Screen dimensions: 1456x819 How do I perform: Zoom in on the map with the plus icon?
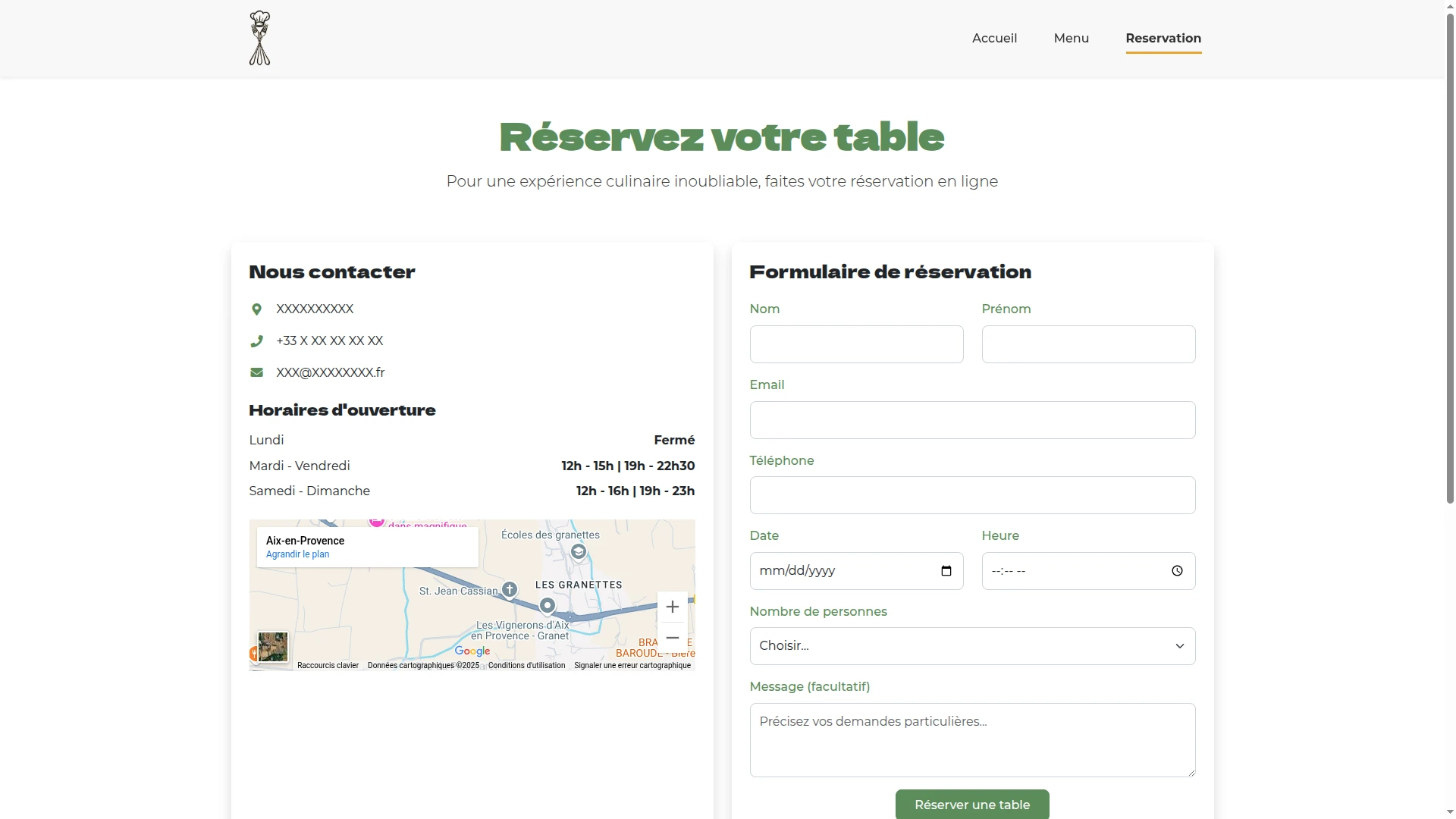click(x=672, y=606)
